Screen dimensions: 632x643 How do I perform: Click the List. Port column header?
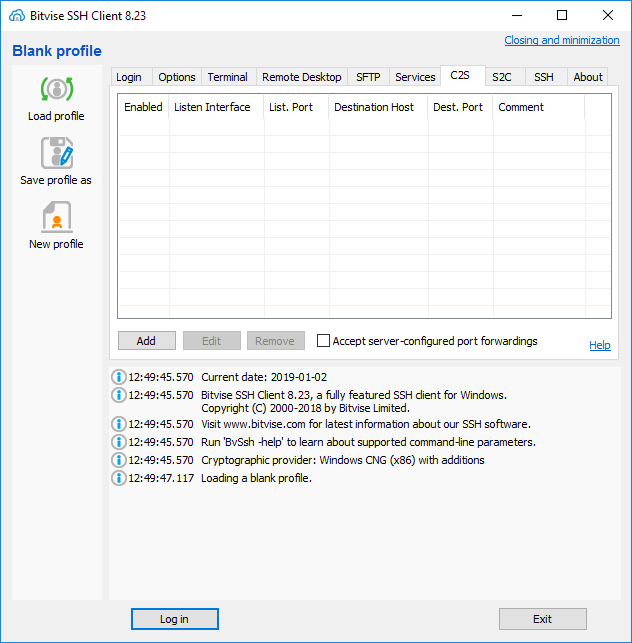(x=296, y=107)
